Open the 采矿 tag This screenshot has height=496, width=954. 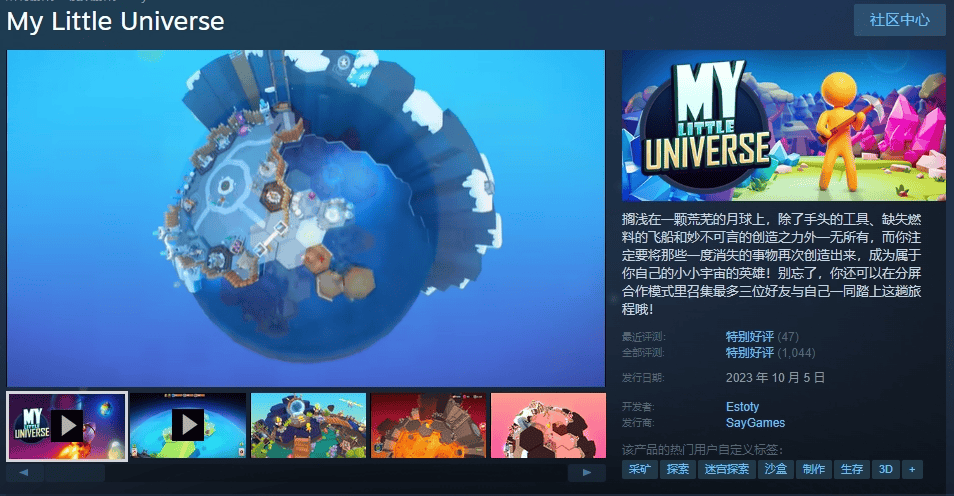[x=639, y=469]
